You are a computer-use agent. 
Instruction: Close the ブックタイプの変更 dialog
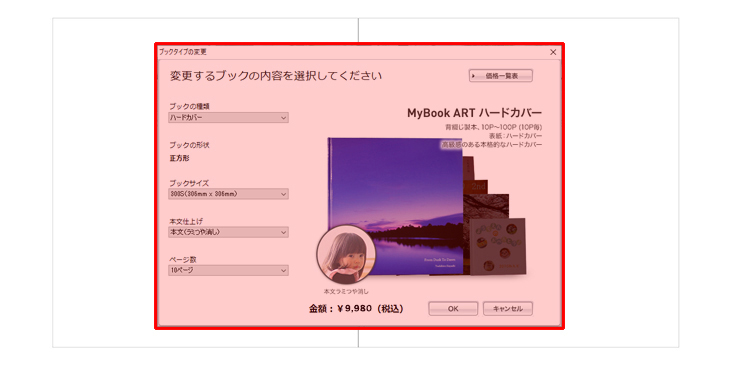tap(553, 52)
